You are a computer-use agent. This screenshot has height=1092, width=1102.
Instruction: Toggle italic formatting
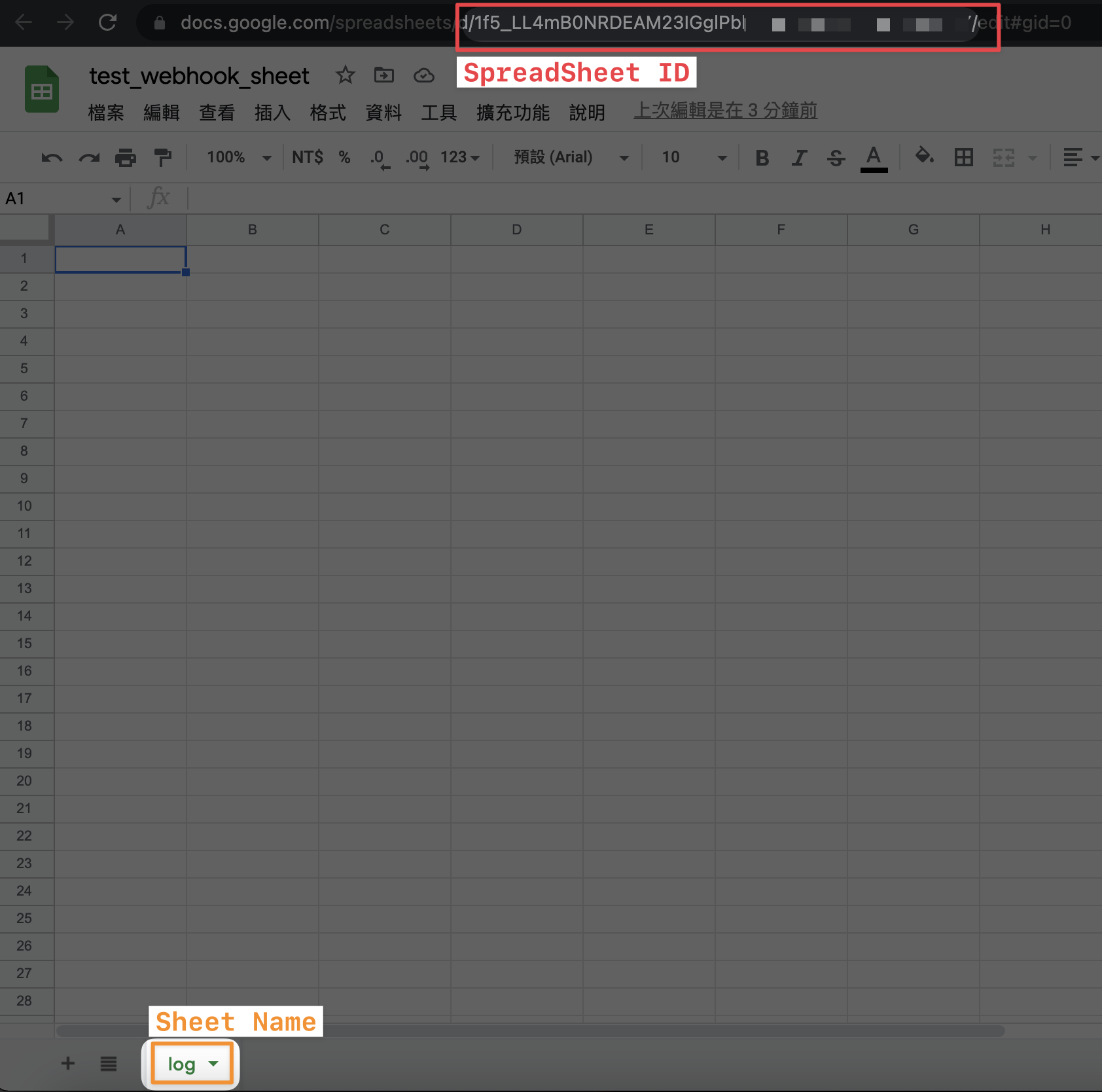[799, 157]
